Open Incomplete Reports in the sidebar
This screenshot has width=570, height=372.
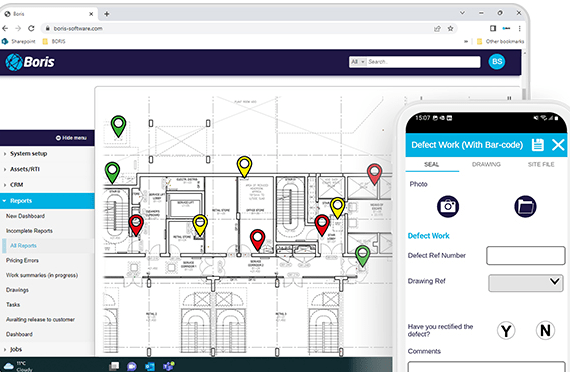(x=29, y=231)
